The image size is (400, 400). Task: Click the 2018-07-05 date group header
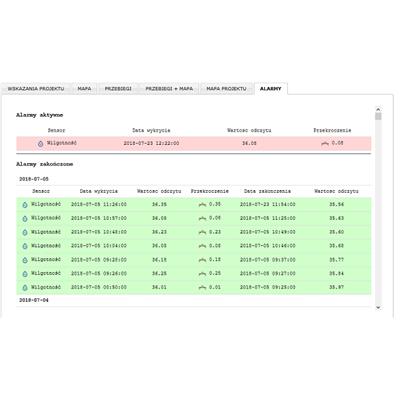click(x=34, y=179)
